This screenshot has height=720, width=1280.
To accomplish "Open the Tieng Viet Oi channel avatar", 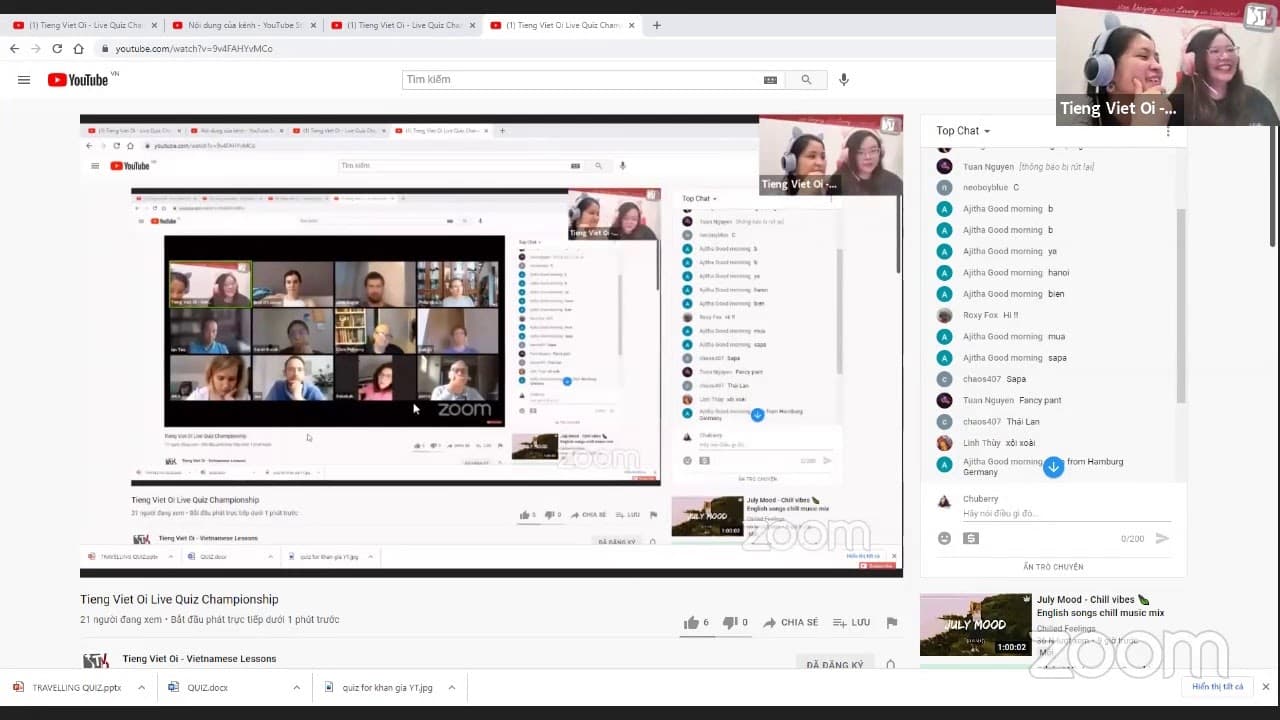I will [x=95, y=660].
